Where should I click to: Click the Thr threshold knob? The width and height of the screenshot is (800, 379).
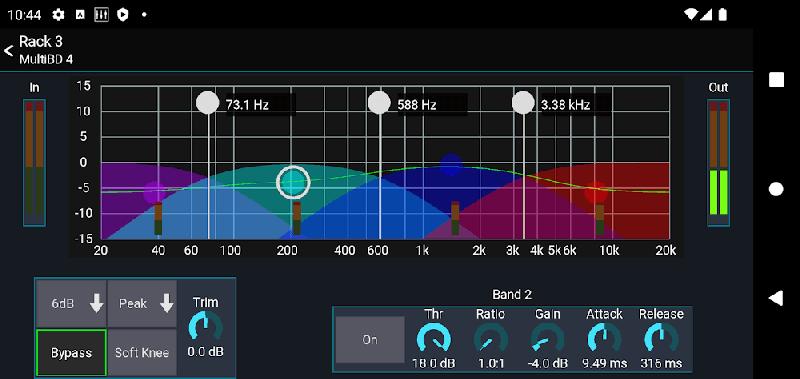tap(434, 339)
